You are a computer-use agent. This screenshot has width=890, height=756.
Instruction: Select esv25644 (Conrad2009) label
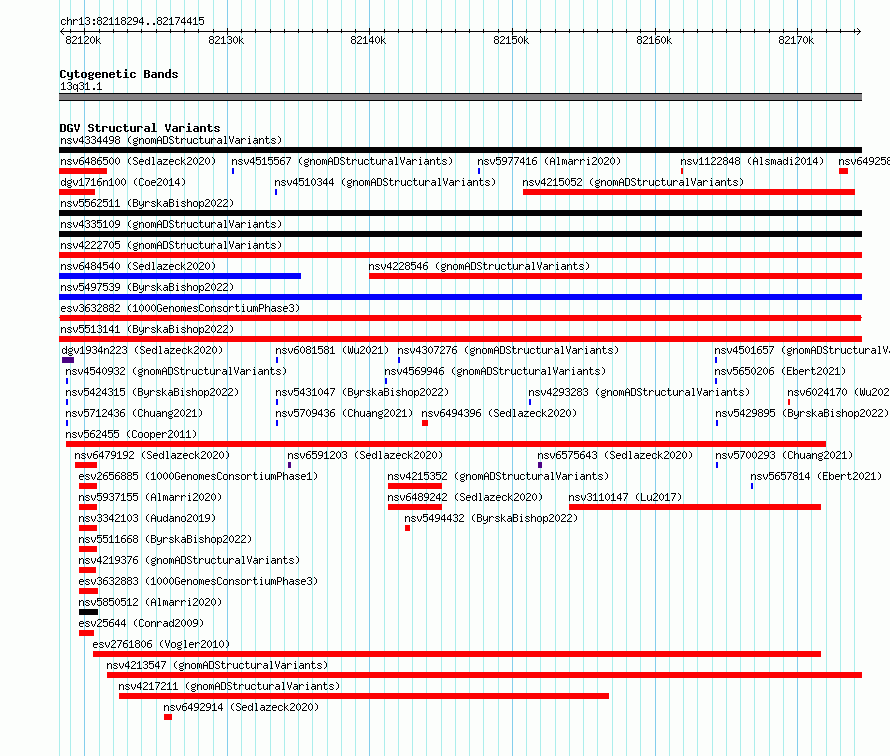141,623
